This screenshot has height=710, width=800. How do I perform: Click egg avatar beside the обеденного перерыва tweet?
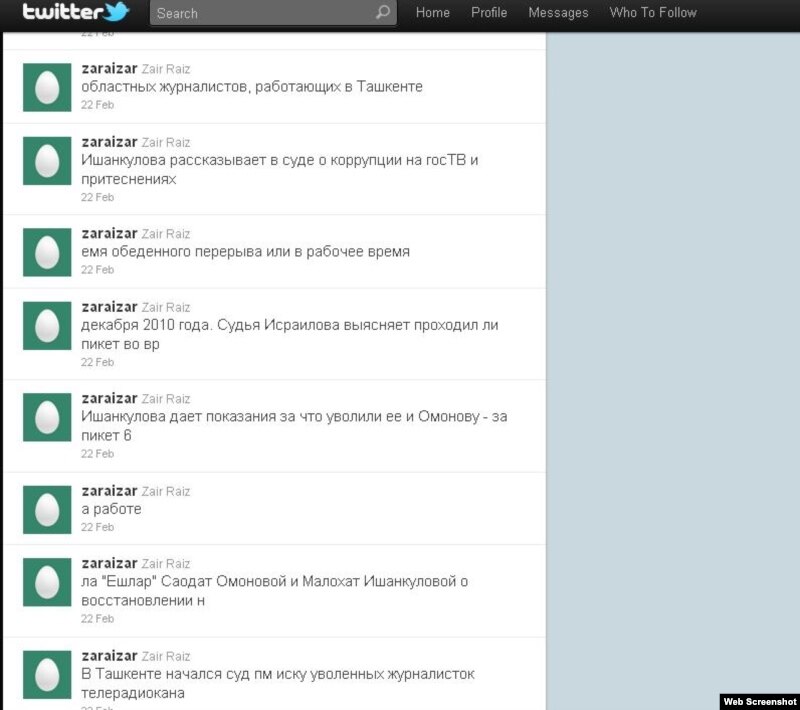pos(47,252)
